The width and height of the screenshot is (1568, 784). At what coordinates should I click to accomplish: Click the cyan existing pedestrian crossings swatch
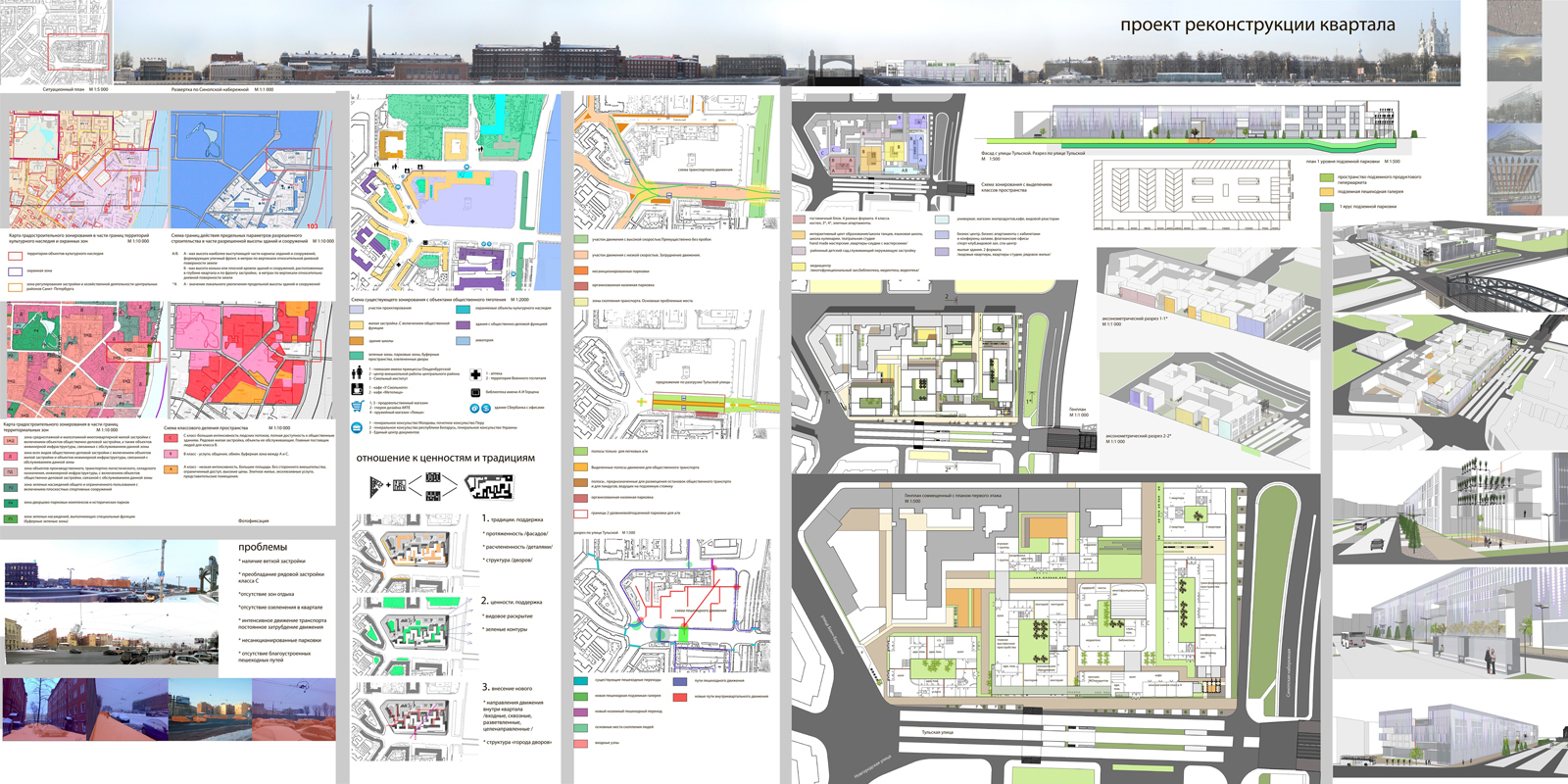[581, 680]
